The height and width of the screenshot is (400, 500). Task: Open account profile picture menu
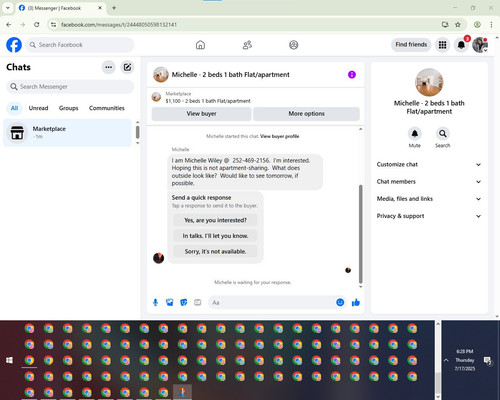tap(480, 45)
